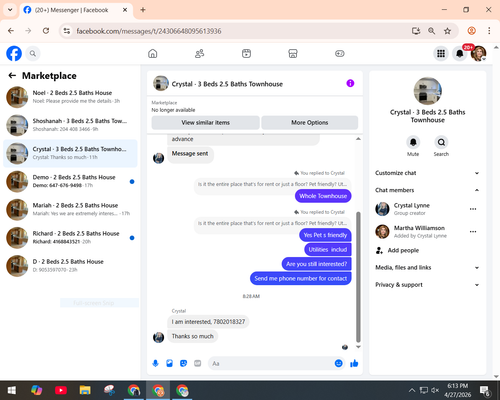This screenshot has width=500, height=400.
Task: Select the Crystal townhouse conversation in list
Action: pyautogui.click(x=70, y=153)
